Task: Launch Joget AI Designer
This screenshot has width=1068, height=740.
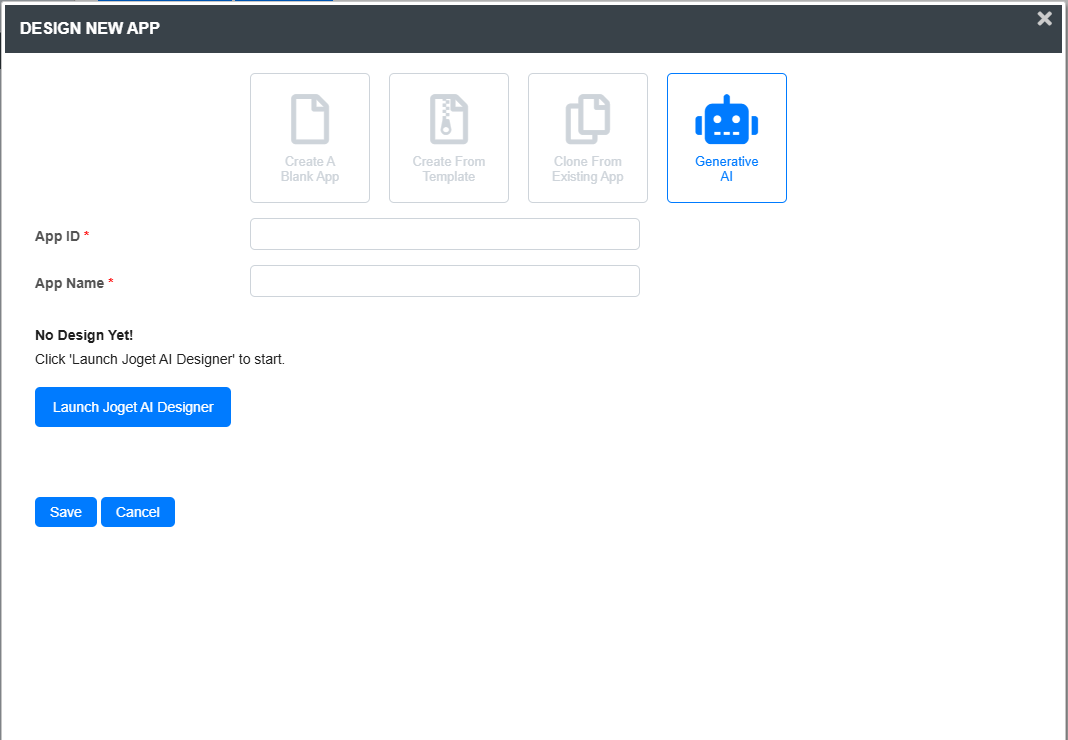Action: 133,407
